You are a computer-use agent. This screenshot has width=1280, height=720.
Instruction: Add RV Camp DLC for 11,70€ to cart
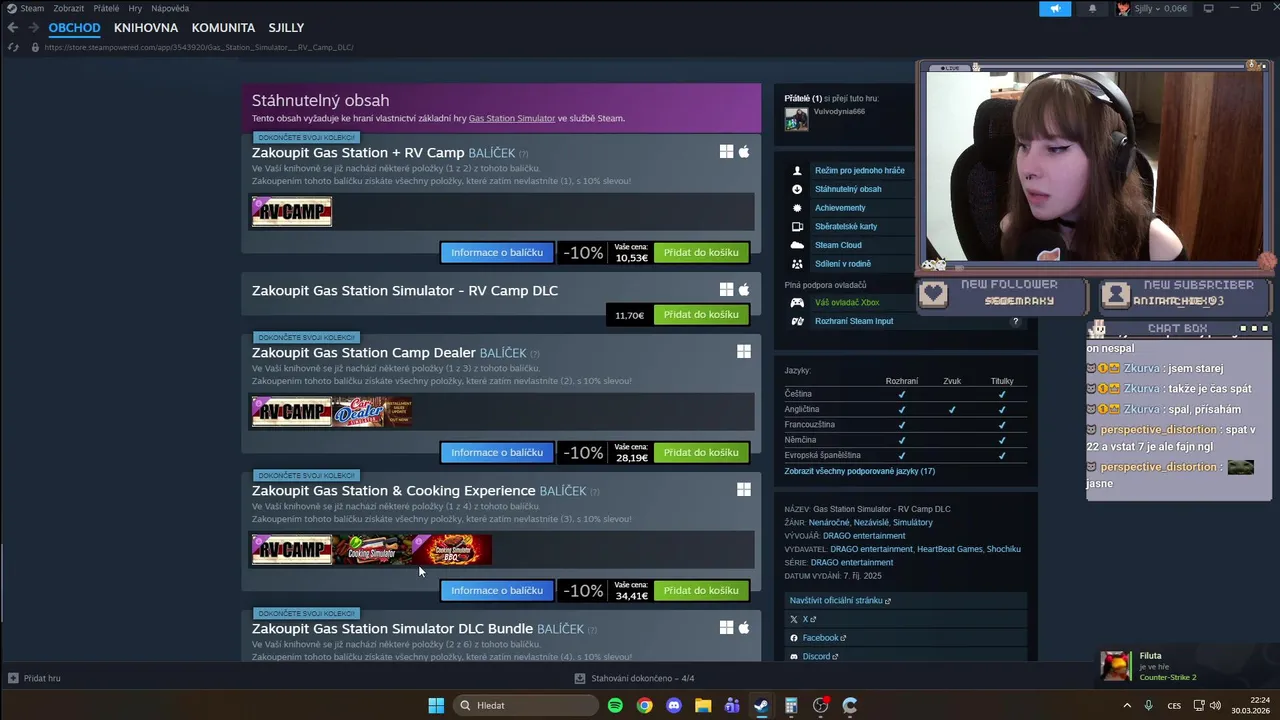pyautogui.click(x=701, y=315)
